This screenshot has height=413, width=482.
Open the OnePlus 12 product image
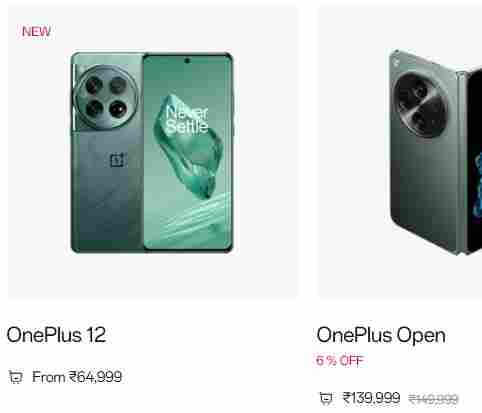pos(152,152)
